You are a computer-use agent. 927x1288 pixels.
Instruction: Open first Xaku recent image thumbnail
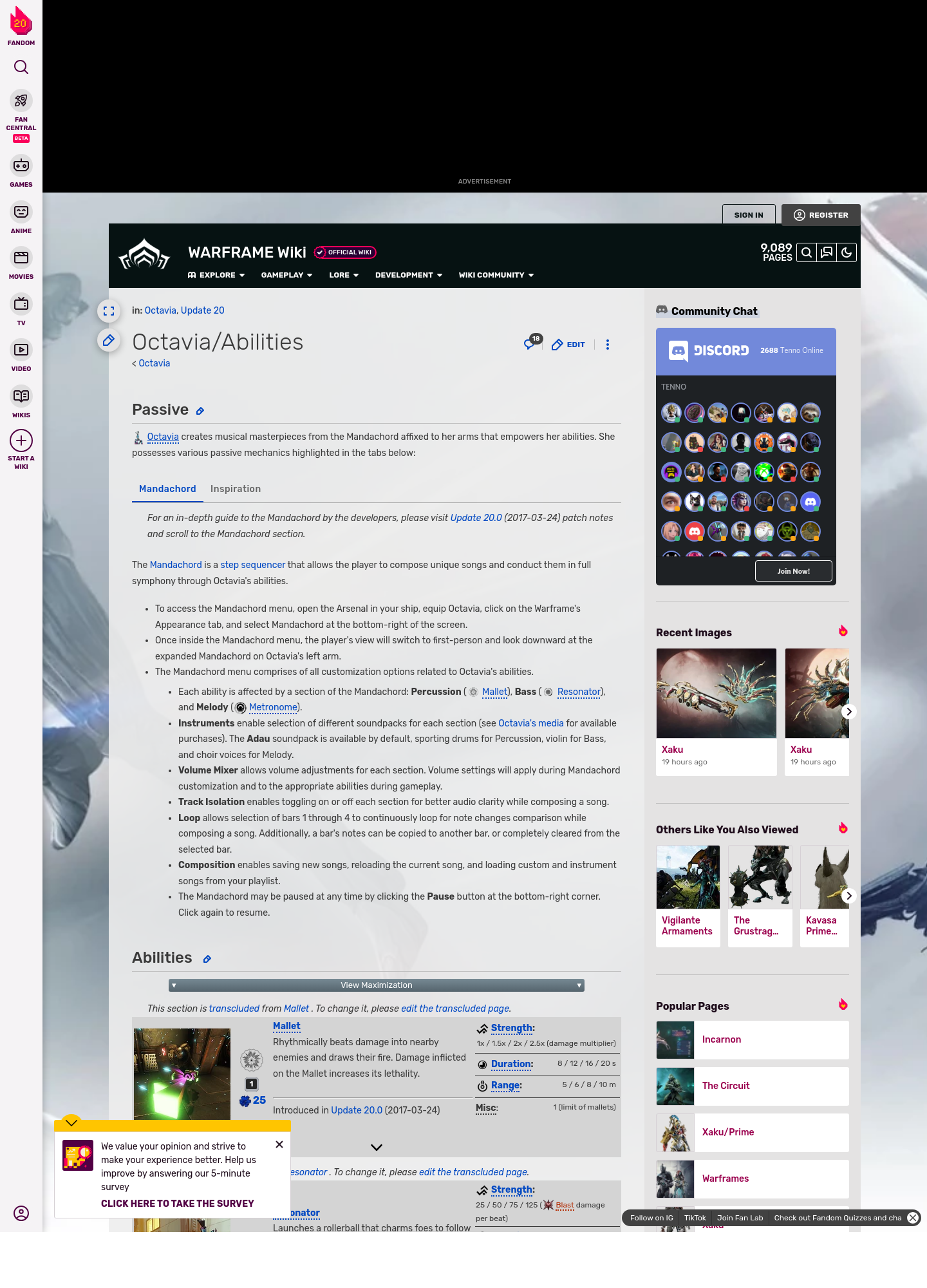coord(716,693)
